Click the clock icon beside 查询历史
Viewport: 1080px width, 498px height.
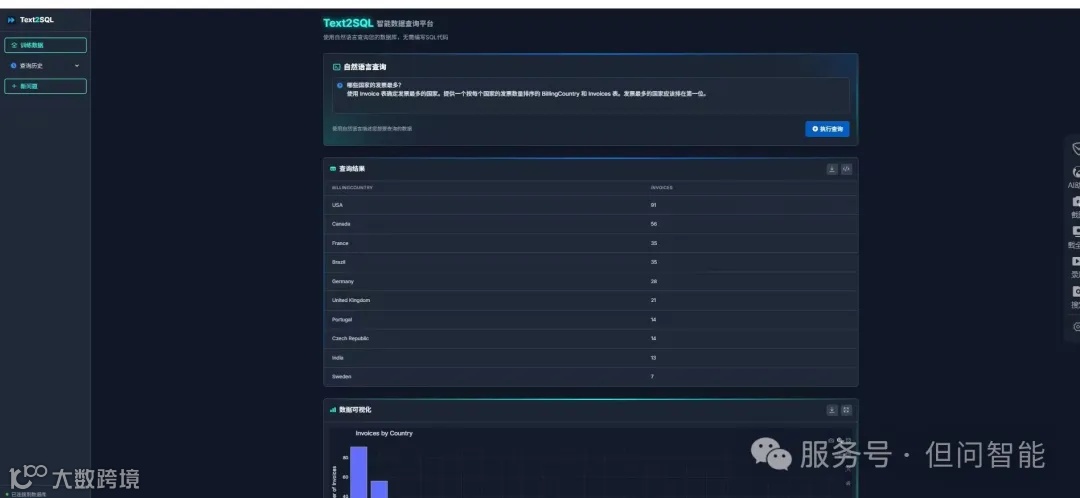pyautogui.click(x=13, y=65)
